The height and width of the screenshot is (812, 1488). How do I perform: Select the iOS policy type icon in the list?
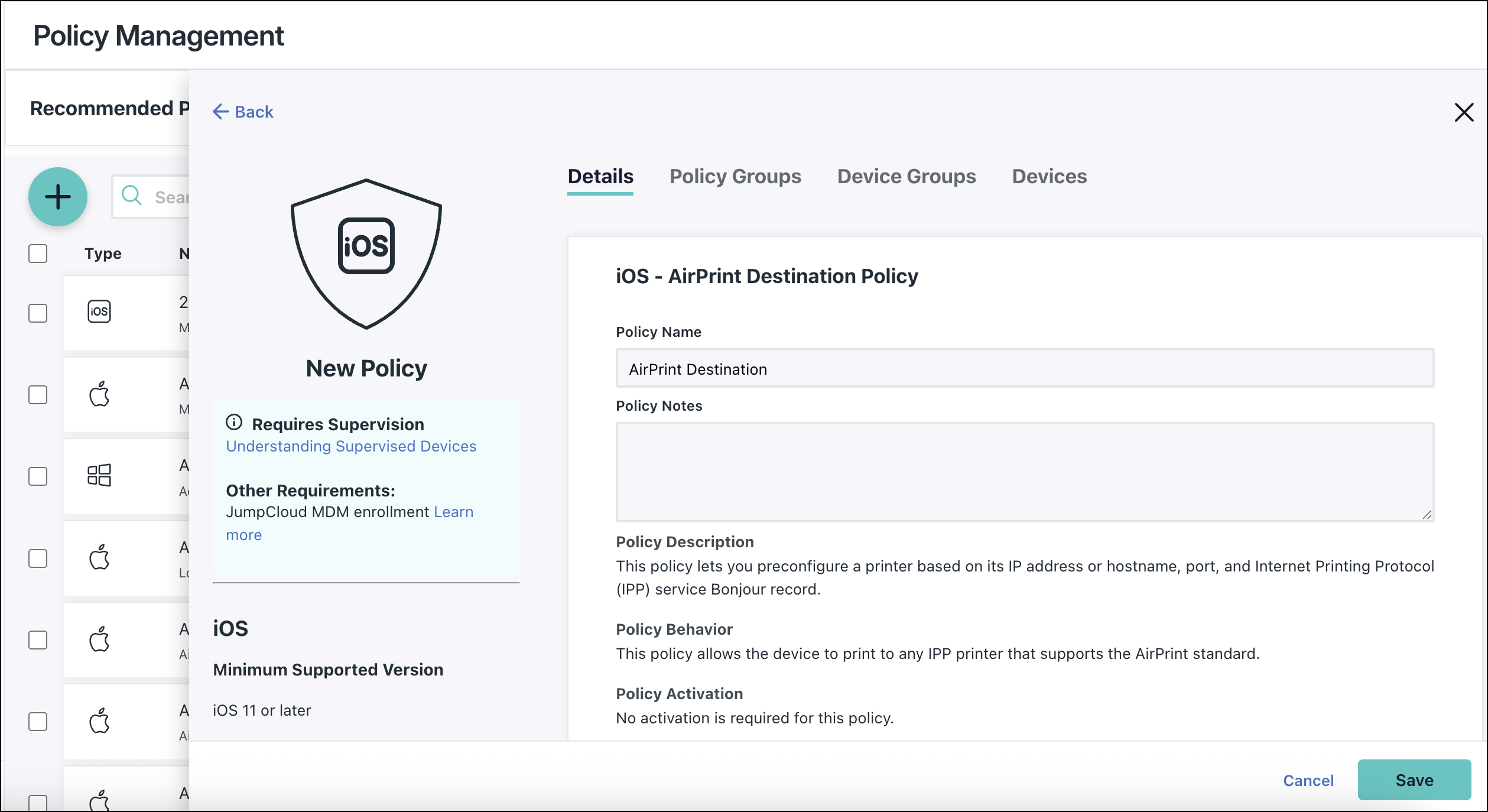click(x=99, y=312)
